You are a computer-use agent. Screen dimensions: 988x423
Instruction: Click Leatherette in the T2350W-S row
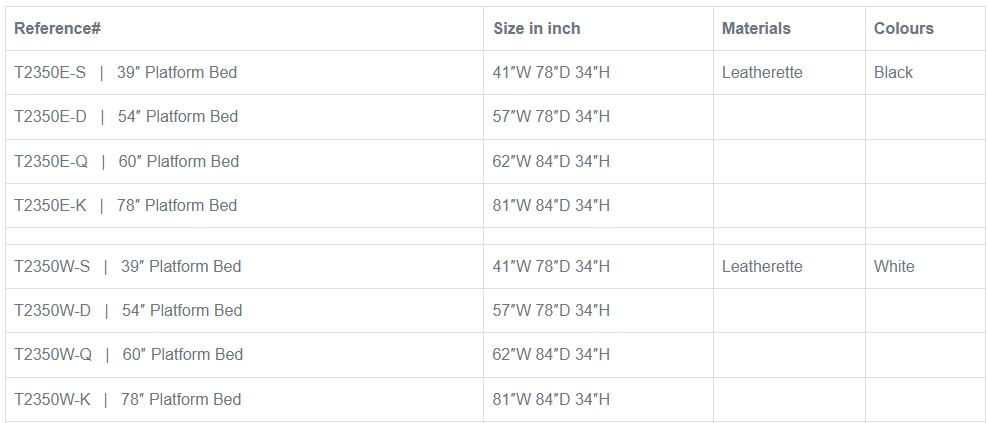point(762,266)
